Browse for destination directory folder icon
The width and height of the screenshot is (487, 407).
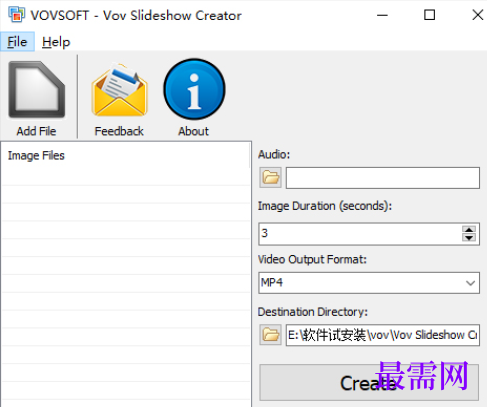tap(270, 335)
